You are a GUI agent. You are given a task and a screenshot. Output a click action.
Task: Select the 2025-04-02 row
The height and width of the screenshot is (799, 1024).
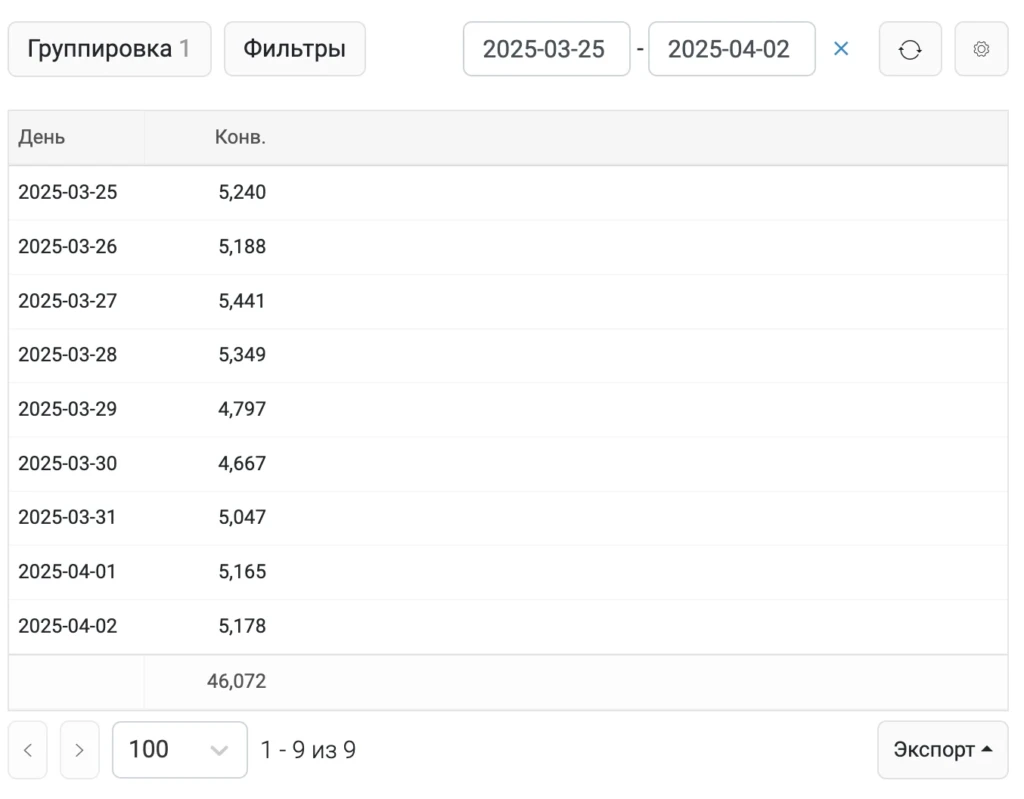coord(508,627)
